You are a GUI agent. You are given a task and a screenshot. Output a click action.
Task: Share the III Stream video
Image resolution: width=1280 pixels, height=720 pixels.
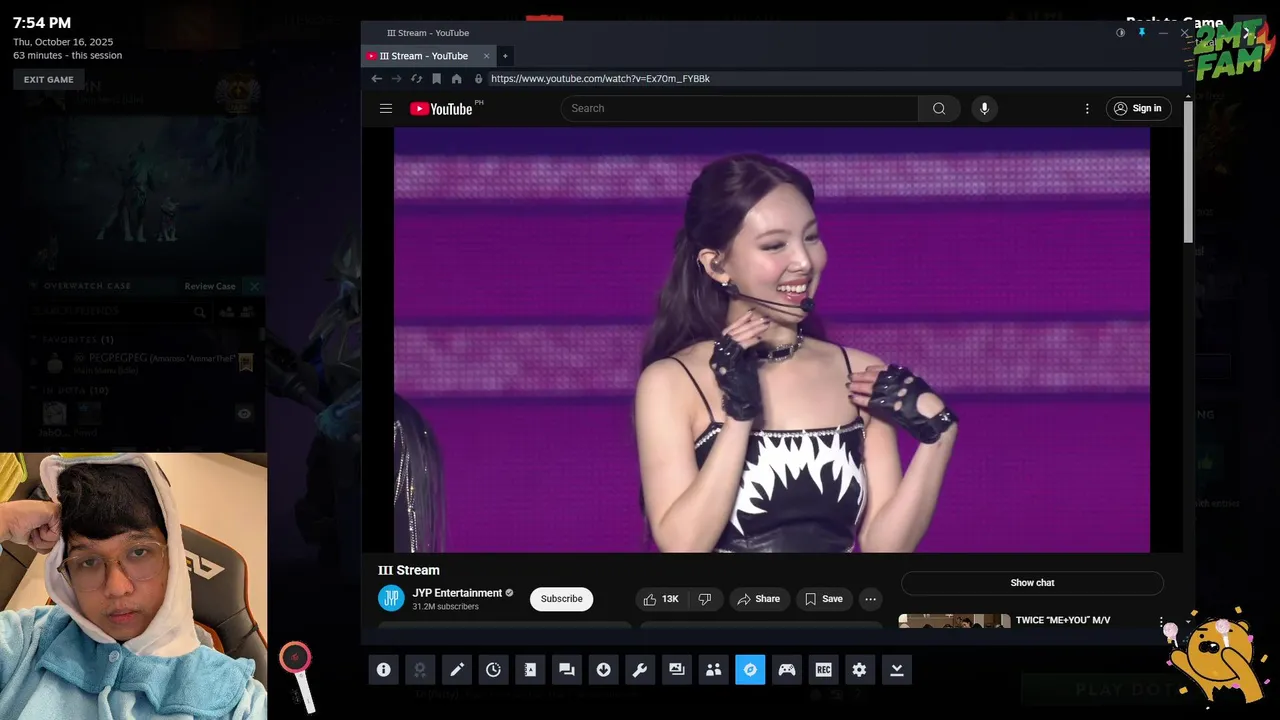759,599
